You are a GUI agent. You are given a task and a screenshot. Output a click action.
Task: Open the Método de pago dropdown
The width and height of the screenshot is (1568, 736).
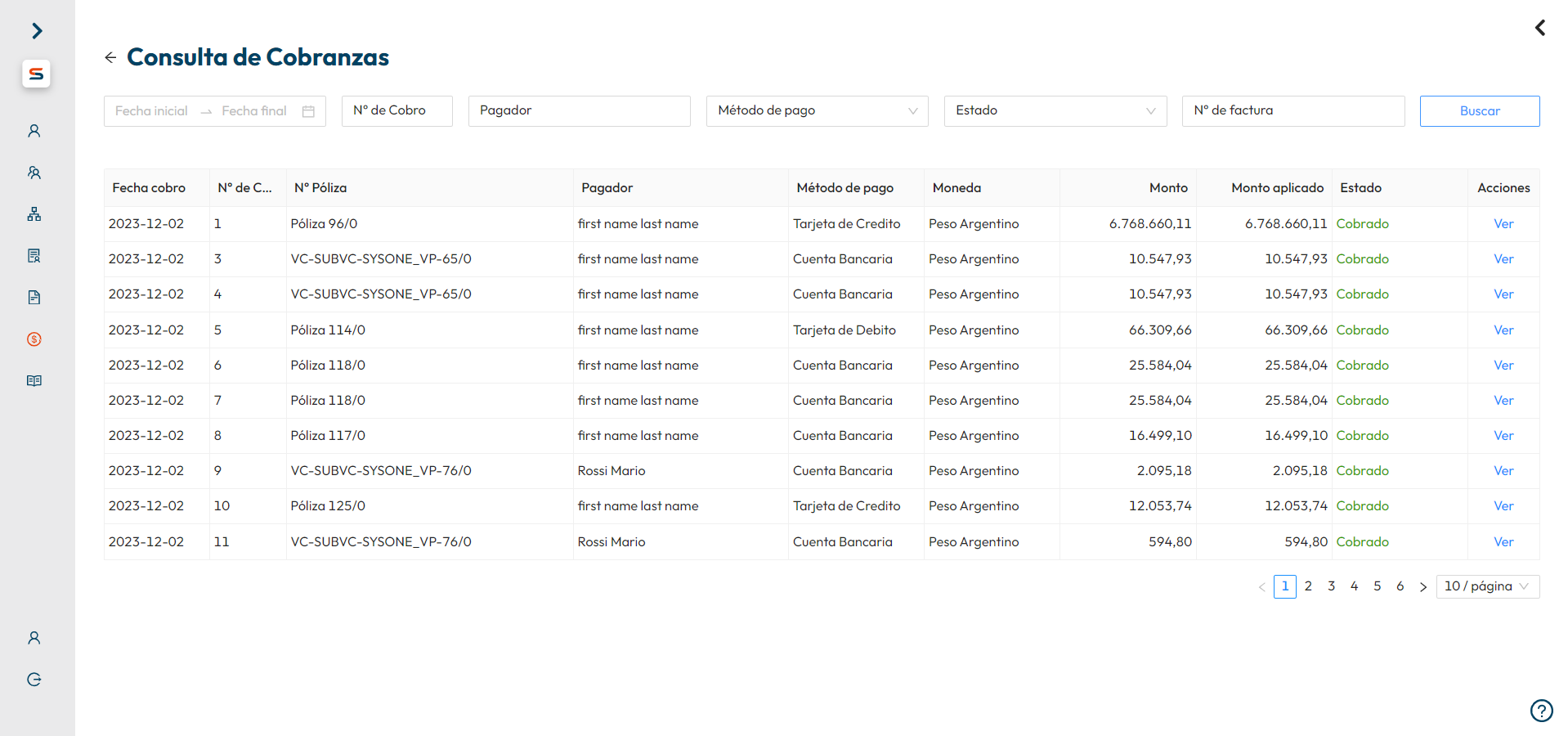pos(817,111)
